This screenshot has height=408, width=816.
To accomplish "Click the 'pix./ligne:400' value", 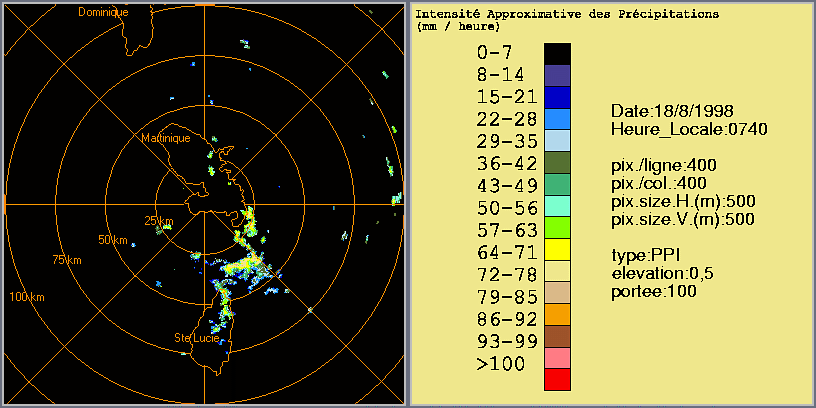I will click(664, 165).
